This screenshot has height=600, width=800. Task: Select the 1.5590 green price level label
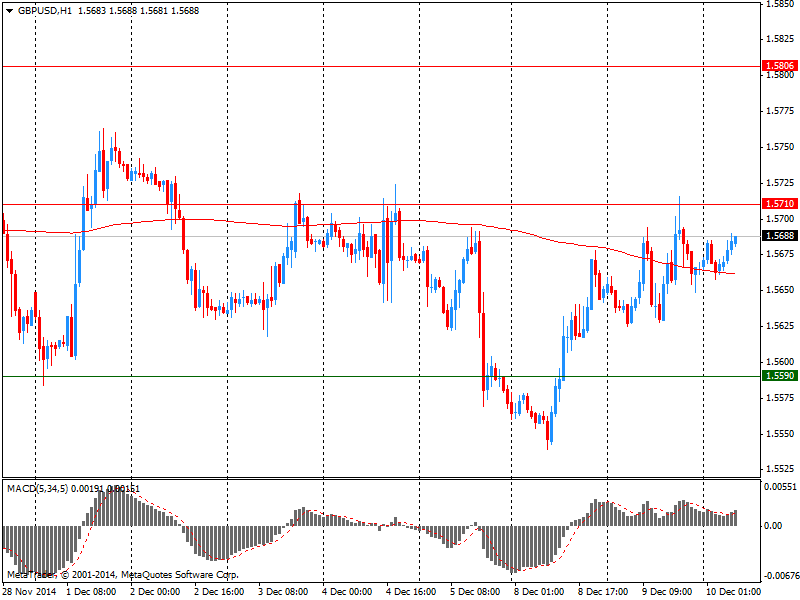point(779,376)
